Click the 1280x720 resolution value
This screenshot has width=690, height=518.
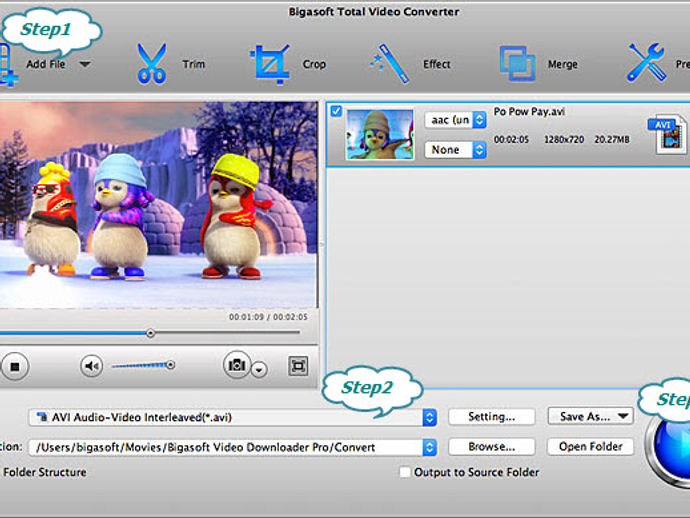pyautogui.click(x=564, y=140)
